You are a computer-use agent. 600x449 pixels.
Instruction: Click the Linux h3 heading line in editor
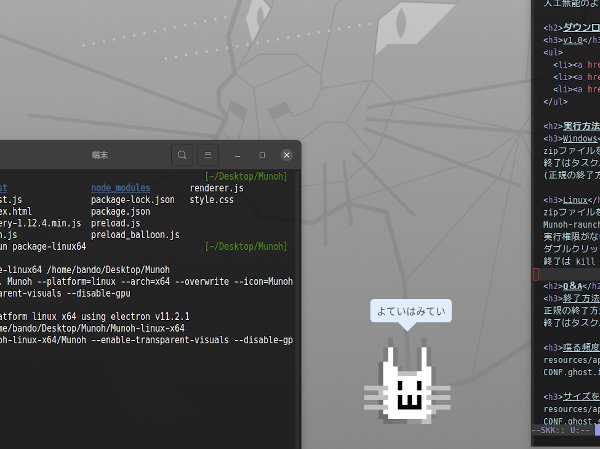[566, 200]
